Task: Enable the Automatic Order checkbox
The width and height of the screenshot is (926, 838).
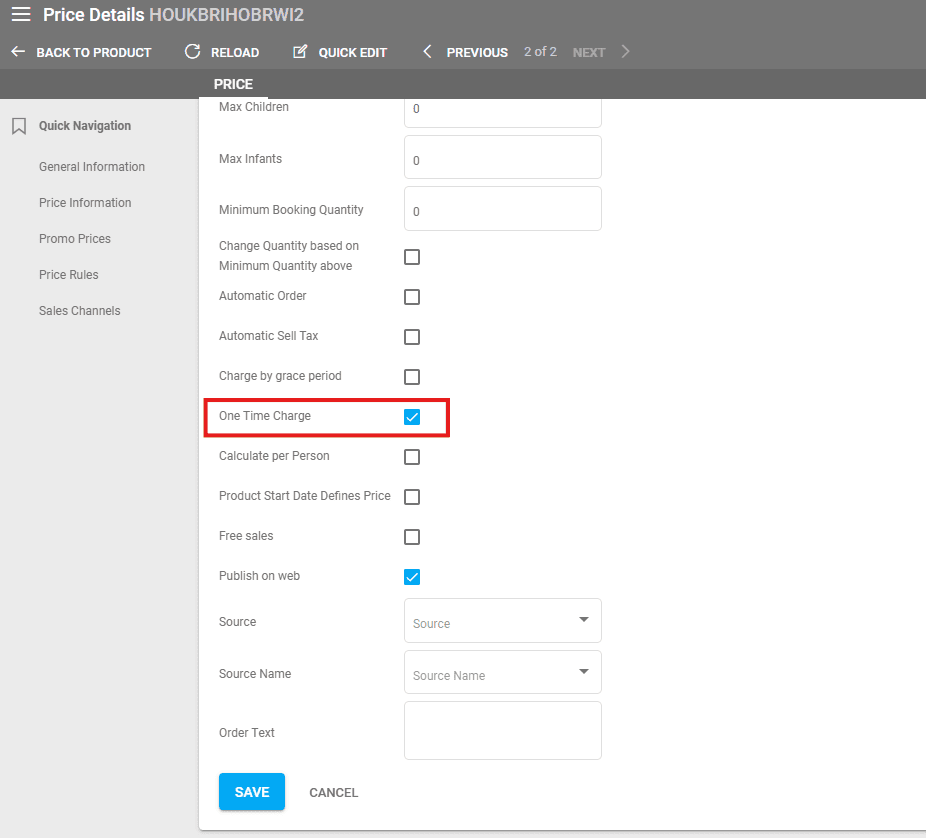Action: 412,297
